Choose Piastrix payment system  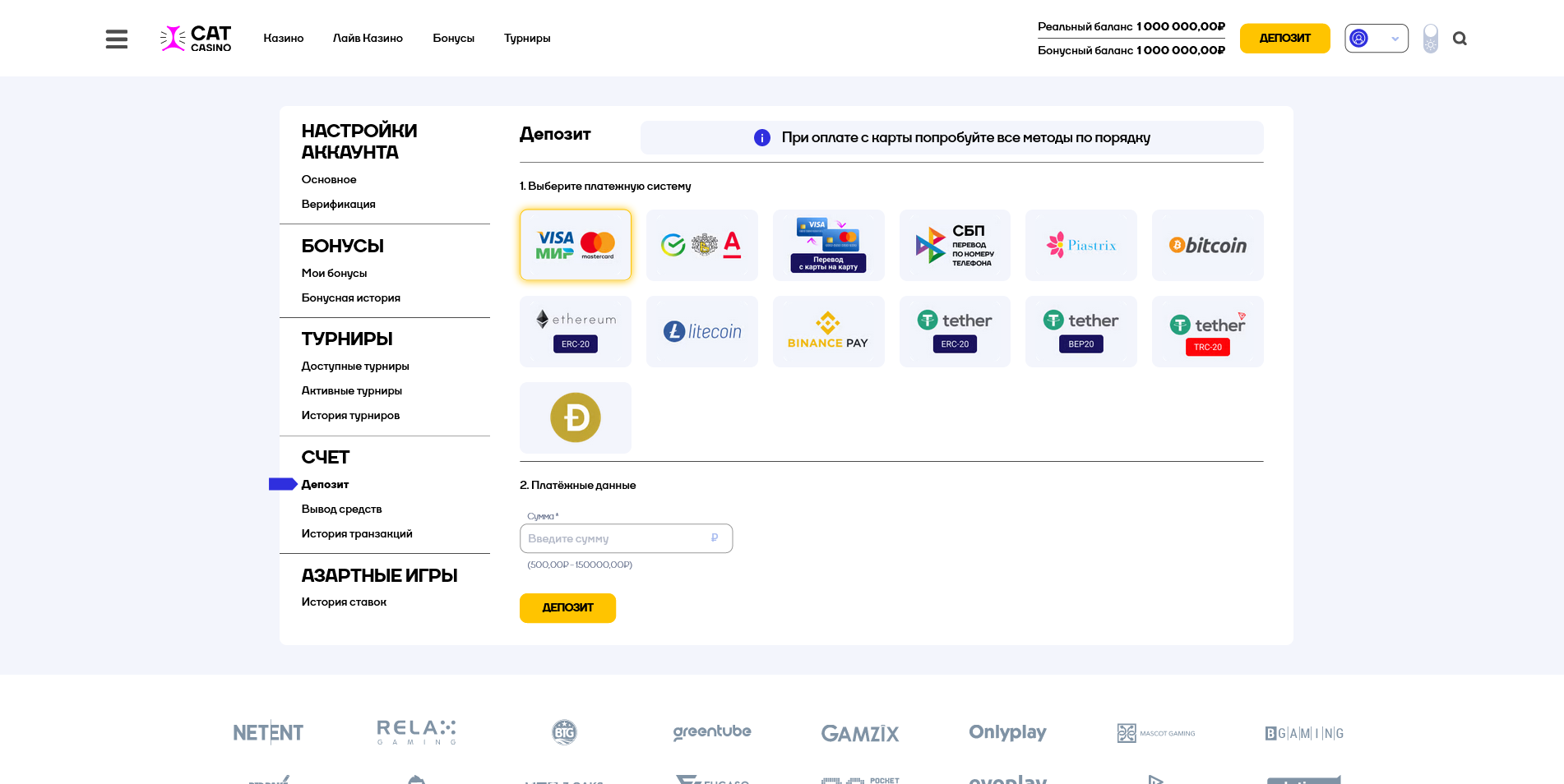[1080, 245]
